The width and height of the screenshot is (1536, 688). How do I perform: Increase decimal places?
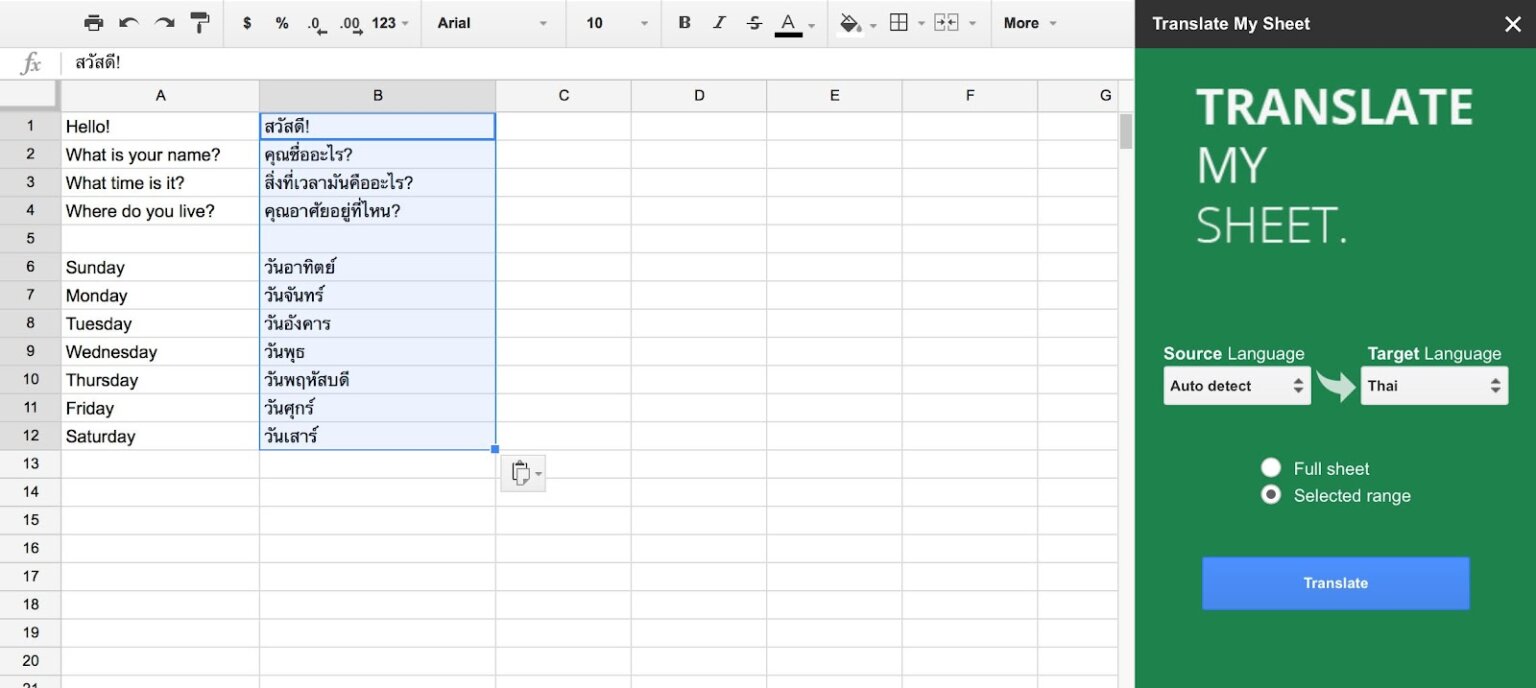(x=350, y=22)
